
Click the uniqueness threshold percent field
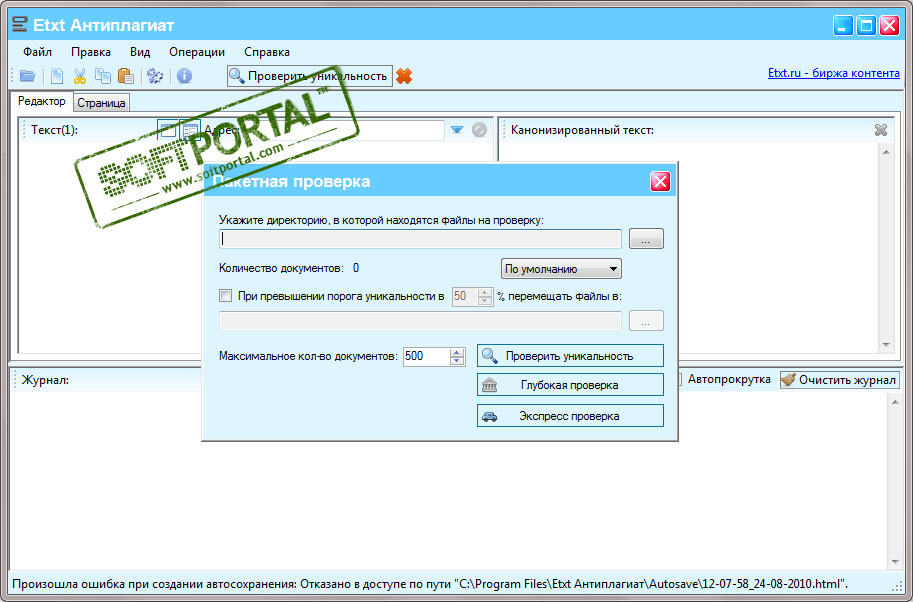464,296
